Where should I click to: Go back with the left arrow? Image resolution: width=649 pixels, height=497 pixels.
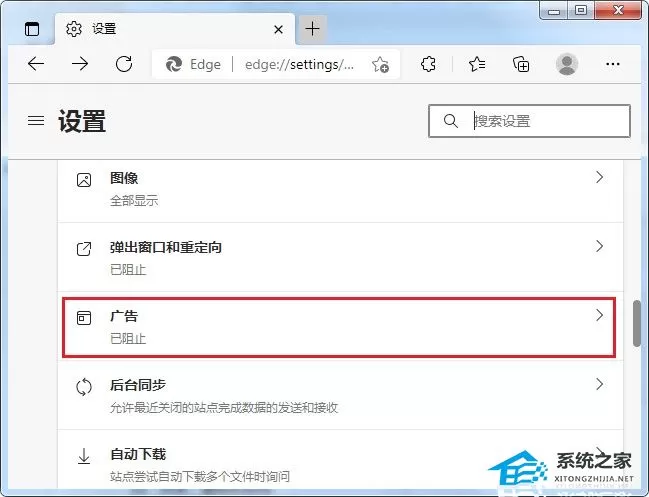pyautogui.click(x=36, y=64)
